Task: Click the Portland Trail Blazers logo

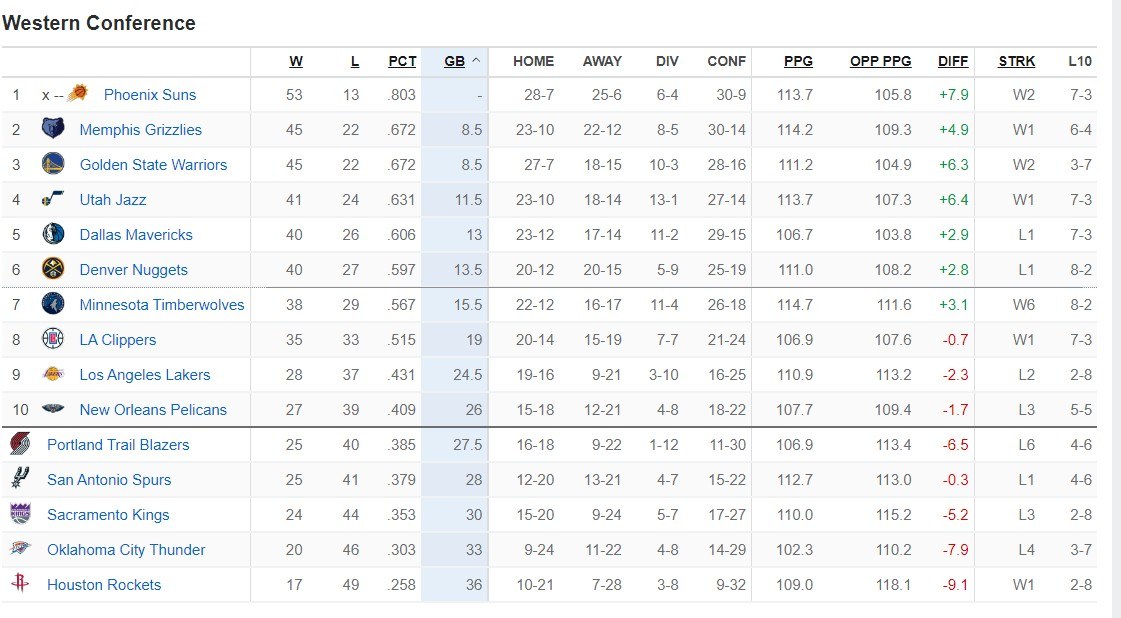Action: coord(20,444)
